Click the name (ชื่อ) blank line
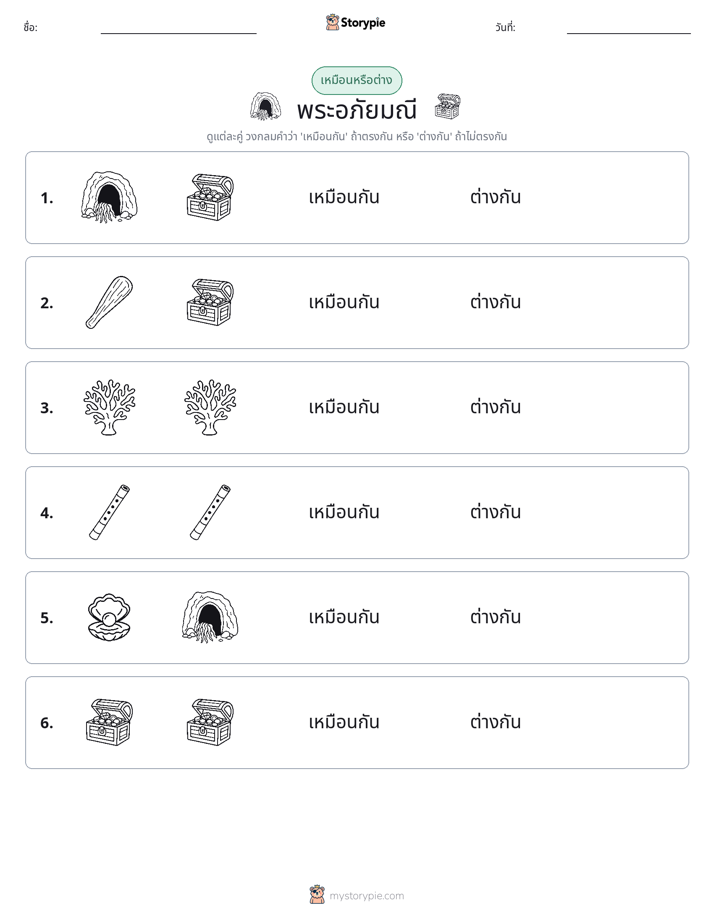Image resolution: width=714 pixels, height=924 pixels. click(x=178, y=28)
